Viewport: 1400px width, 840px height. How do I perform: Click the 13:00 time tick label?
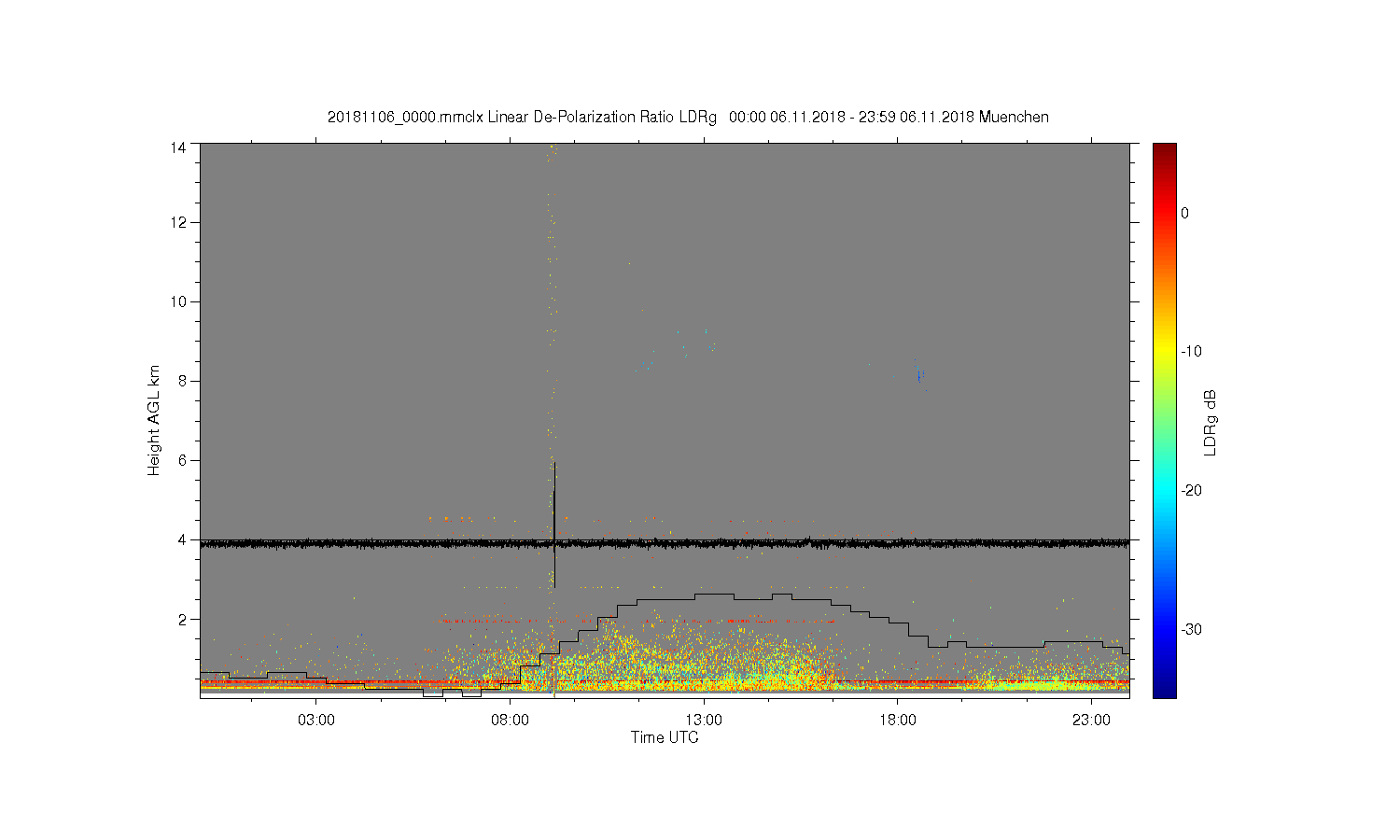704,721
